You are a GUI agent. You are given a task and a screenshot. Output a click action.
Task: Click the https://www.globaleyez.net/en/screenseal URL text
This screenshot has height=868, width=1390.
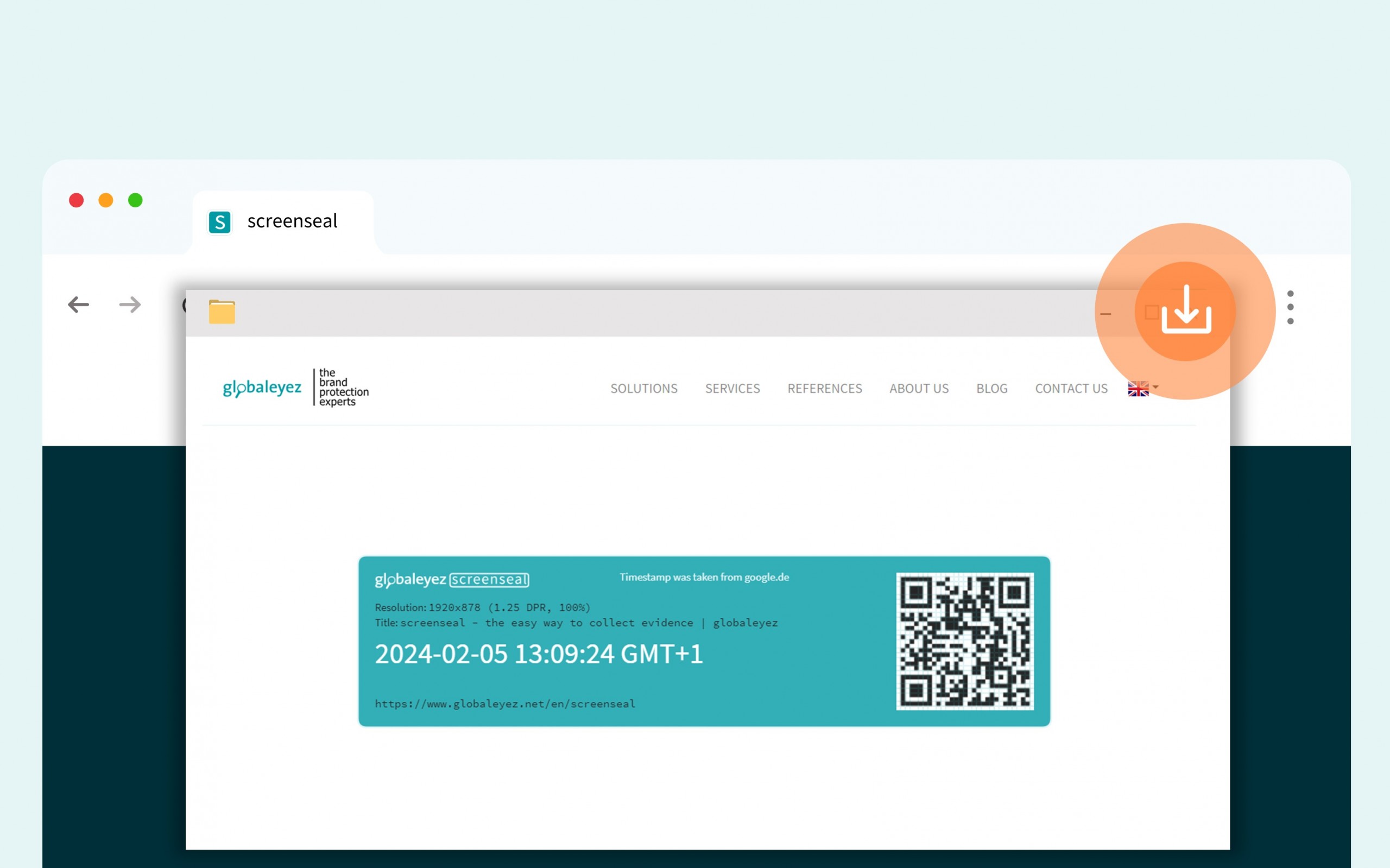point(504,704)
